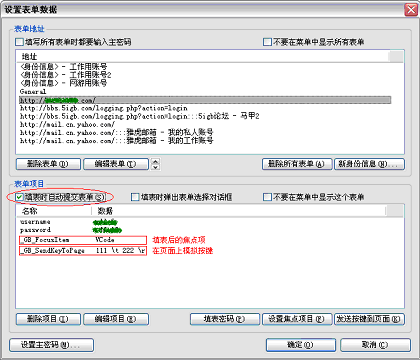The width and height of the screenshot is (420, 360).
Task: Close the 设置表单数据 dialog
Action: point(411,10)
